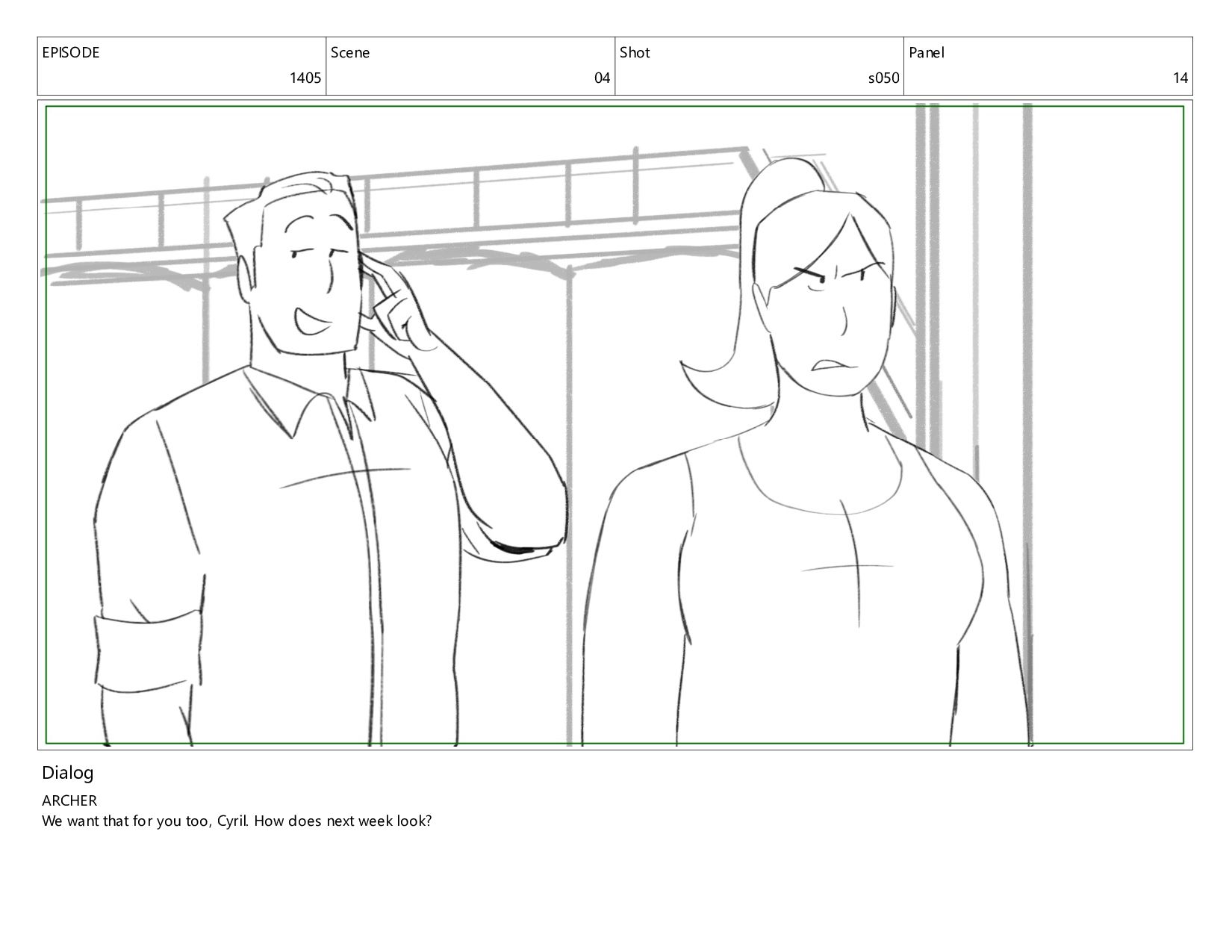Viewport: 1232px width, 952px height.
Task: Click the Scene header label
Action: [350, 53]
